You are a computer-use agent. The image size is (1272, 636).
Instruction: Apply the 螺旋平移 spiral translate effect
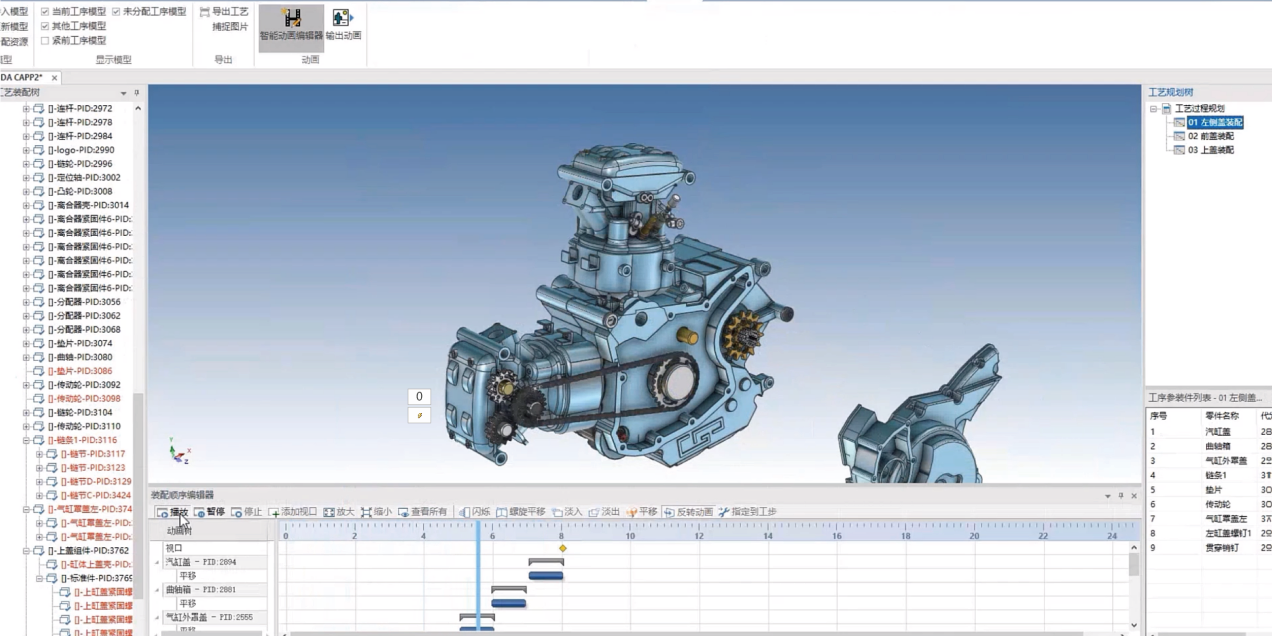click(x=521, y=512)
